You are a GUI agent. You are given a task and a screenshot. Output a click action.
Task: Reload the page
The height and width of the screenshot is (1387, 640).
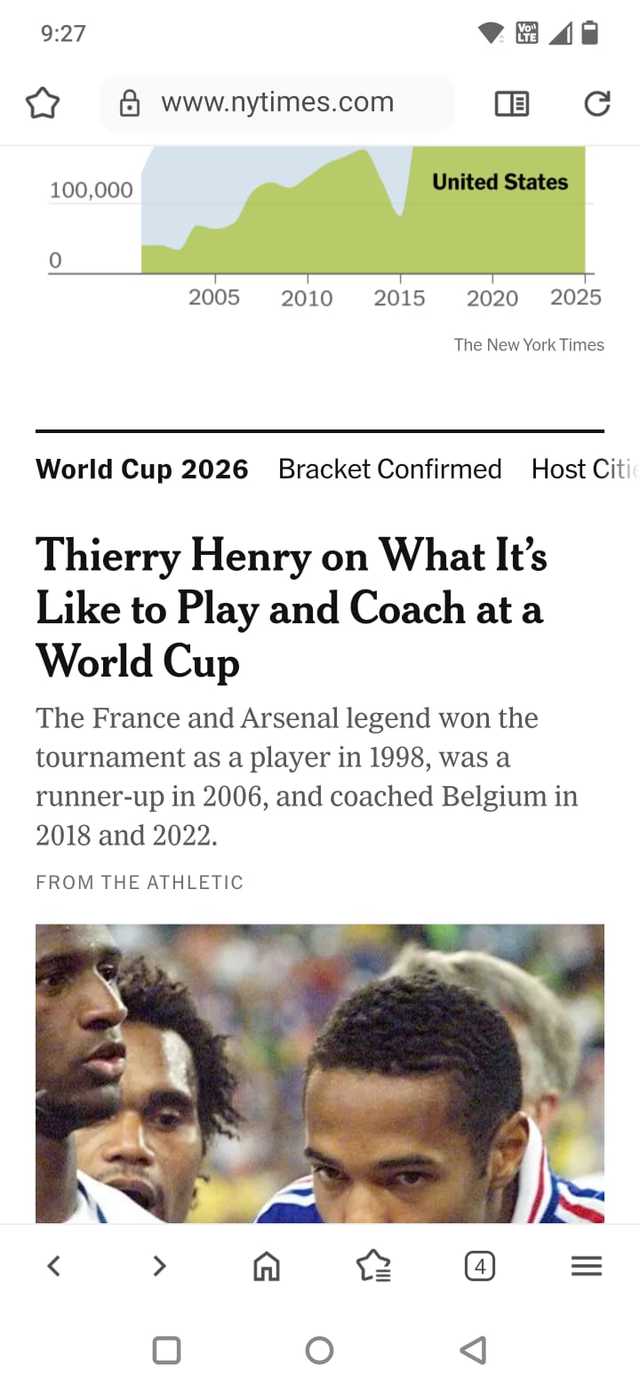point(597,103)
